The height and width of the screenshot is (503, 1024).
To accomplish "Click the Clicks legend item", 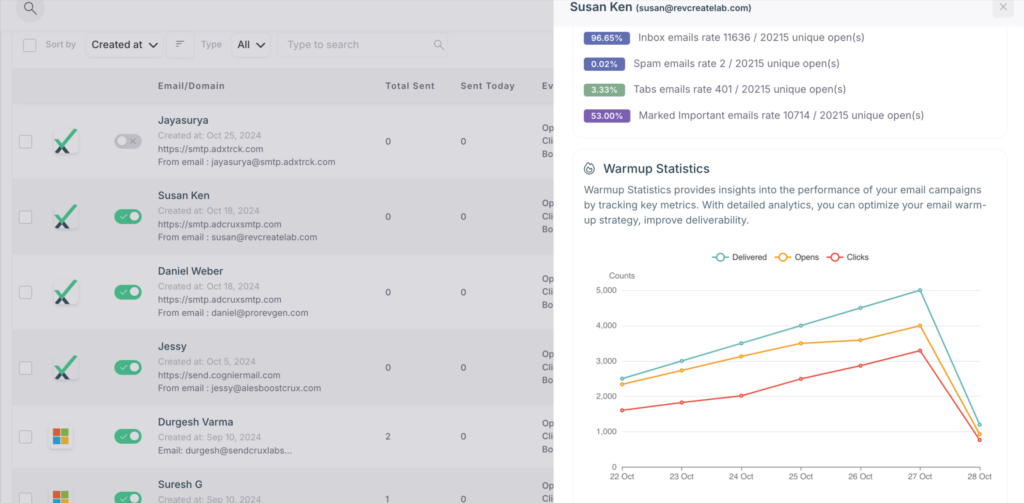I will click(848, 257).
